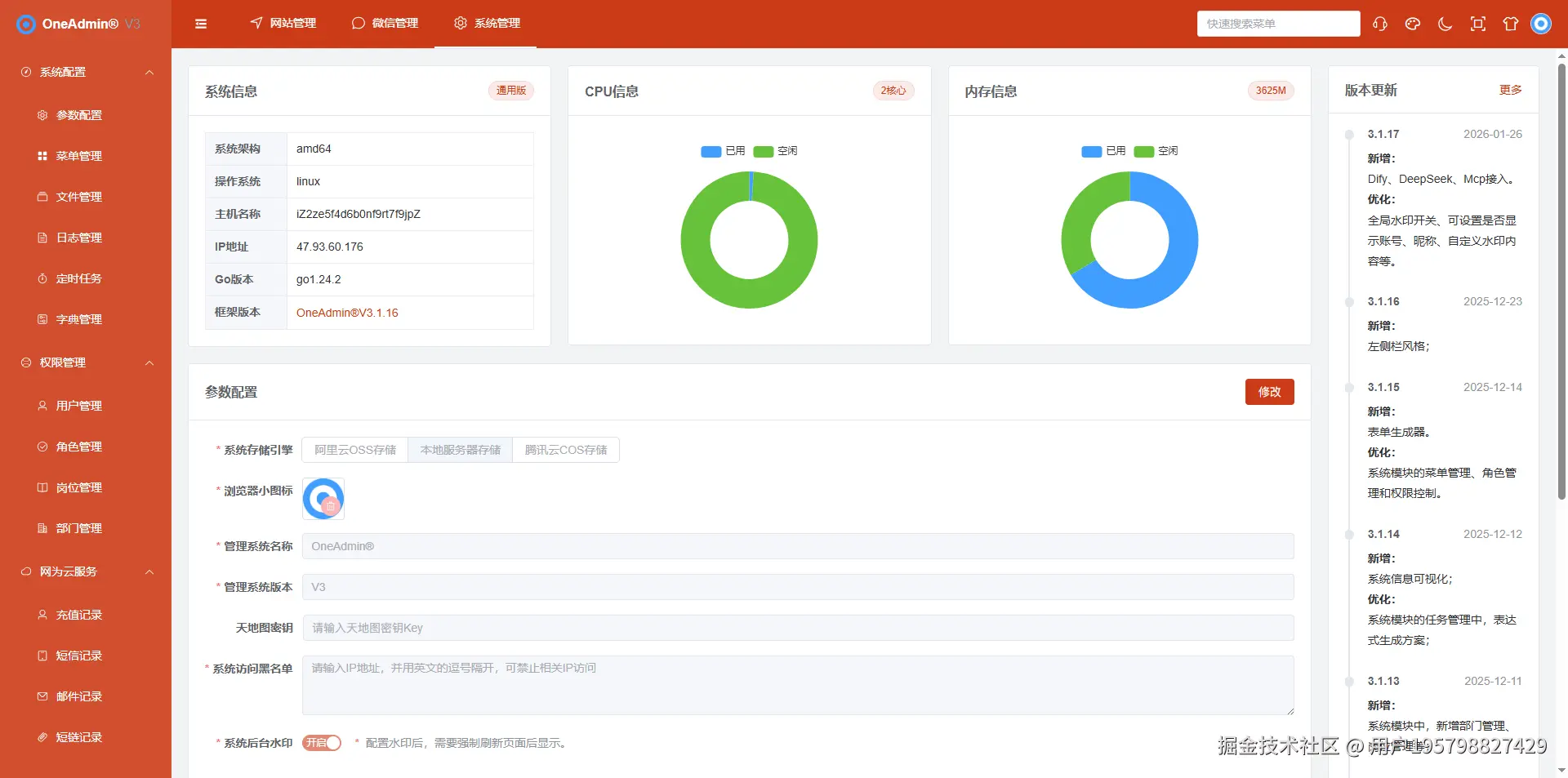Open 更多 version update list

[x=1510, y=91]
